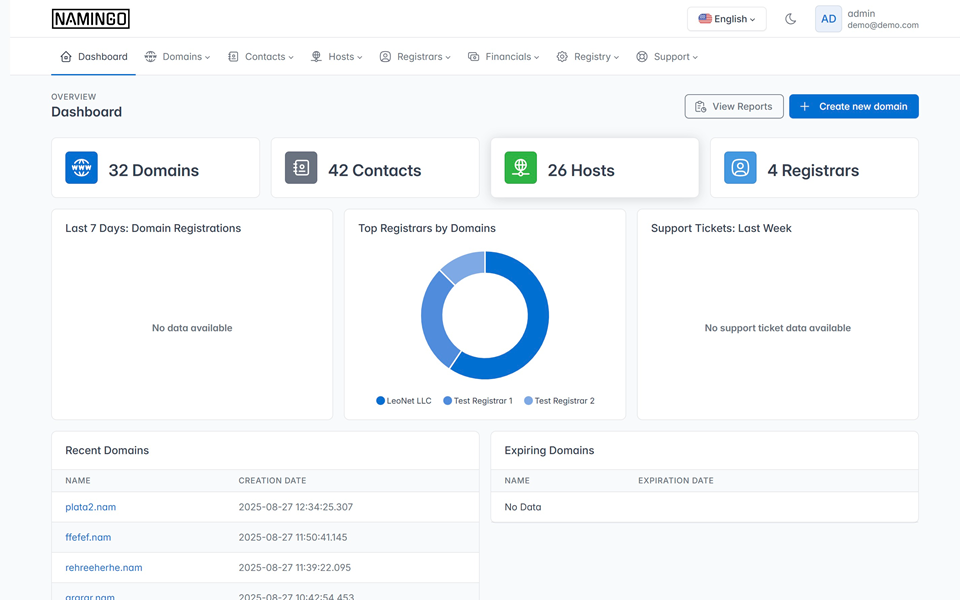Click the Namingo logo

click(x=91, y=19)
